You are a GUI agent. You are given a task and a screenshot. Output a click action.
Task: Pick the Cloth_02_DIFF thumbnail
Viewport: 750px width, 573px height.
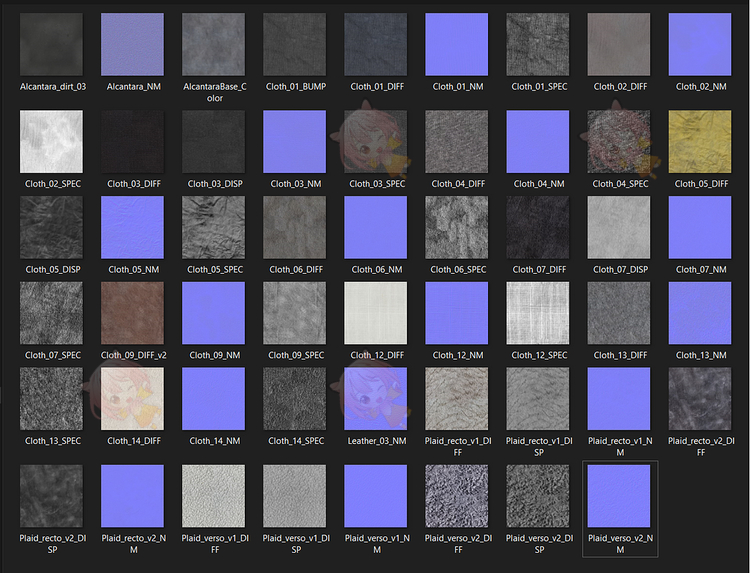[x=619, y=44]
